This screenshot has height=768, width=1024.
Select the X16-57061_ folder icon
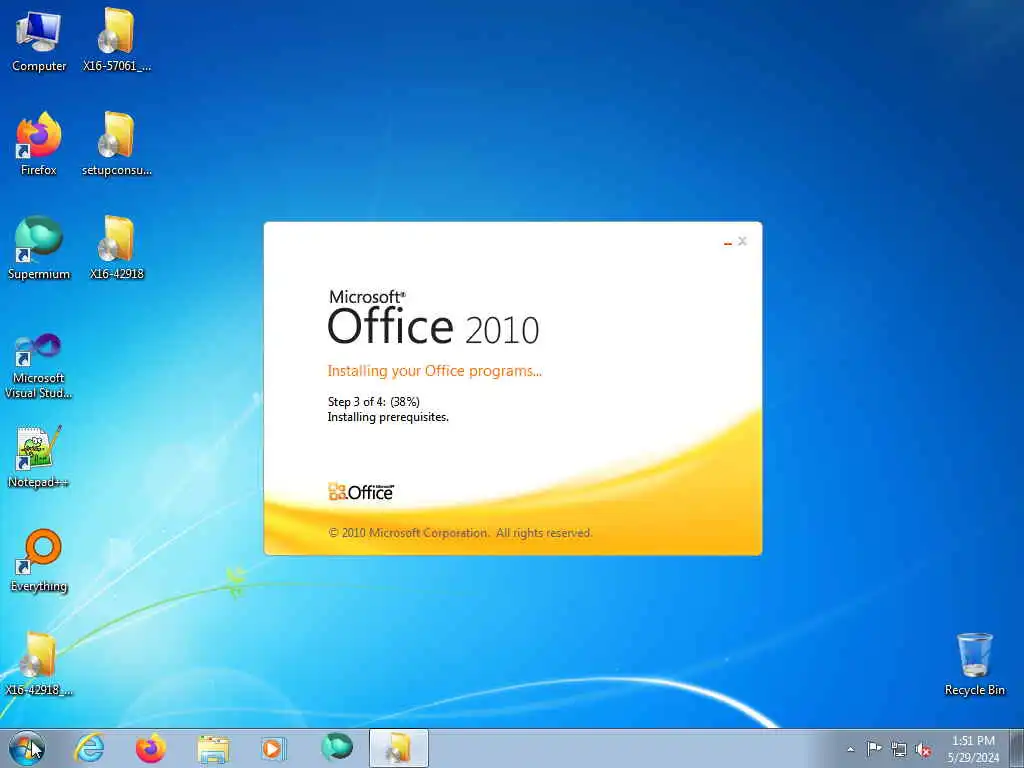(117, 40)
